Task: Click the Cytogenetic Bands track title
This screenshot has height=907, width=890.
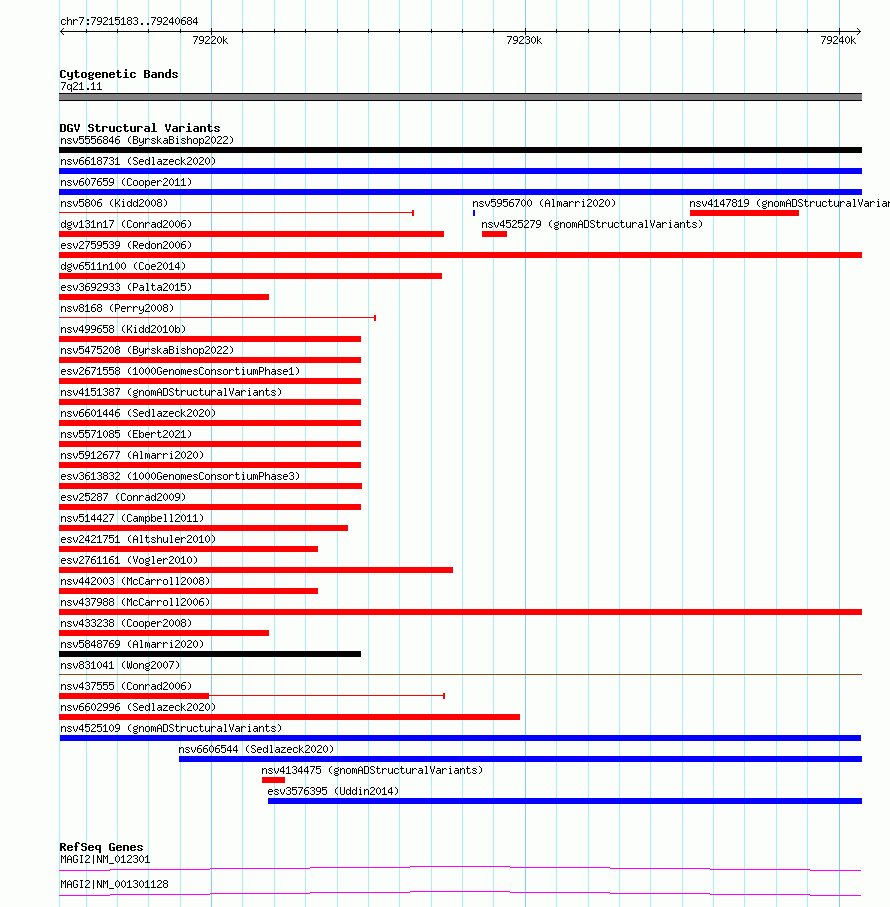Action: tap(119, 74)
